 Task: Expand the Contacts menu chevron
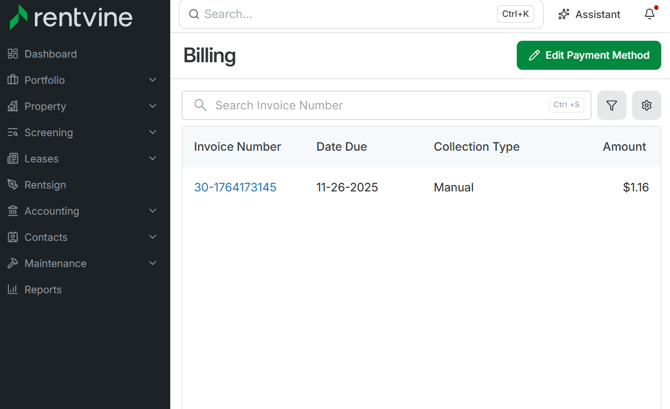[153, 237]
